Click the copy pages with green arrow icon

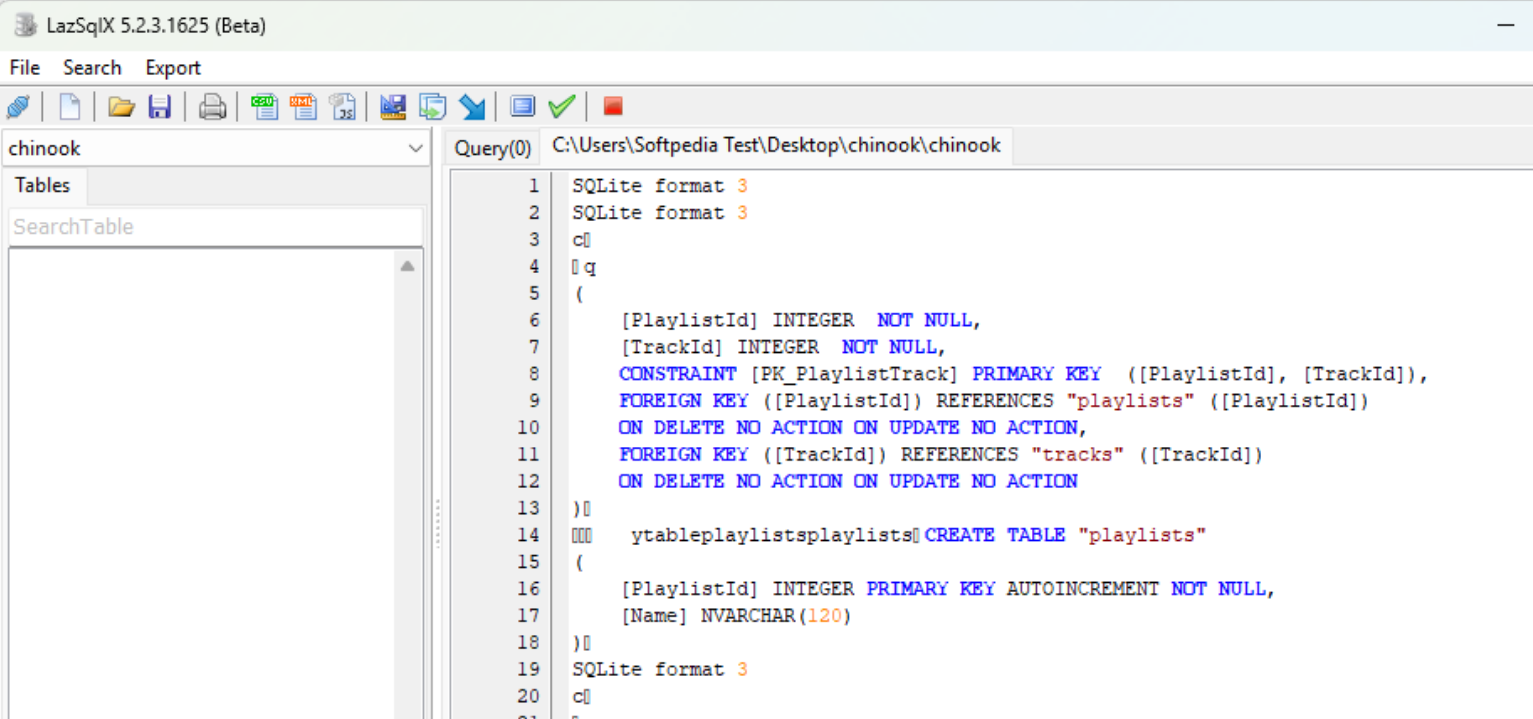point(432,106)
